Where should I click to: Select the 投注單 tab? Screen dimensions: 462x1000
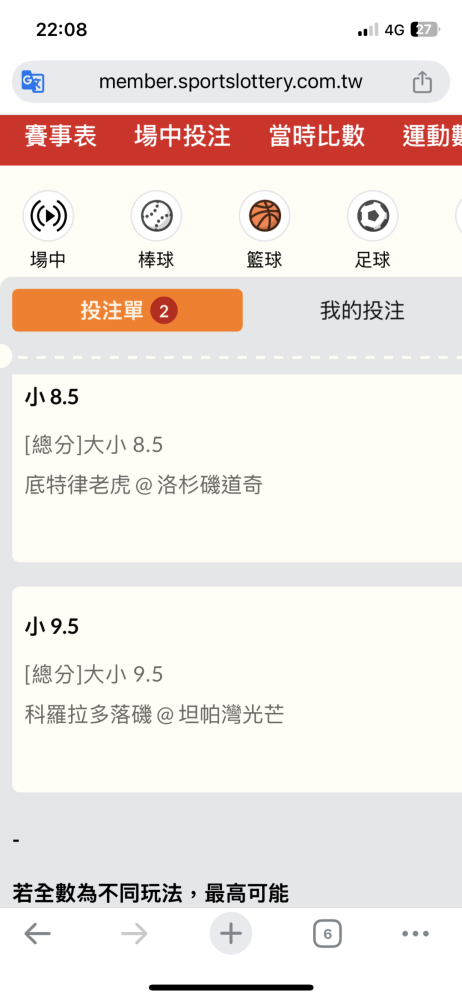[128, 311]
